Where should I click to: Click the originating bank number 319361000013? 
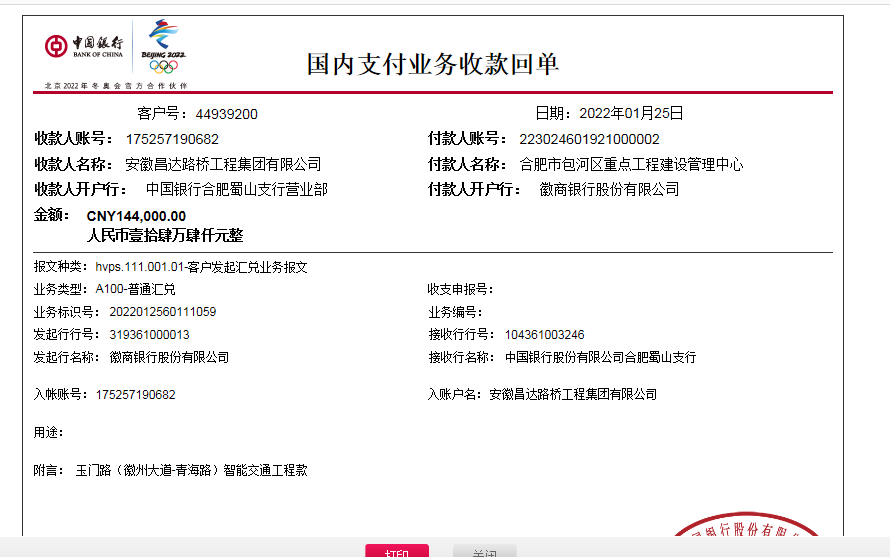point(149,334)
